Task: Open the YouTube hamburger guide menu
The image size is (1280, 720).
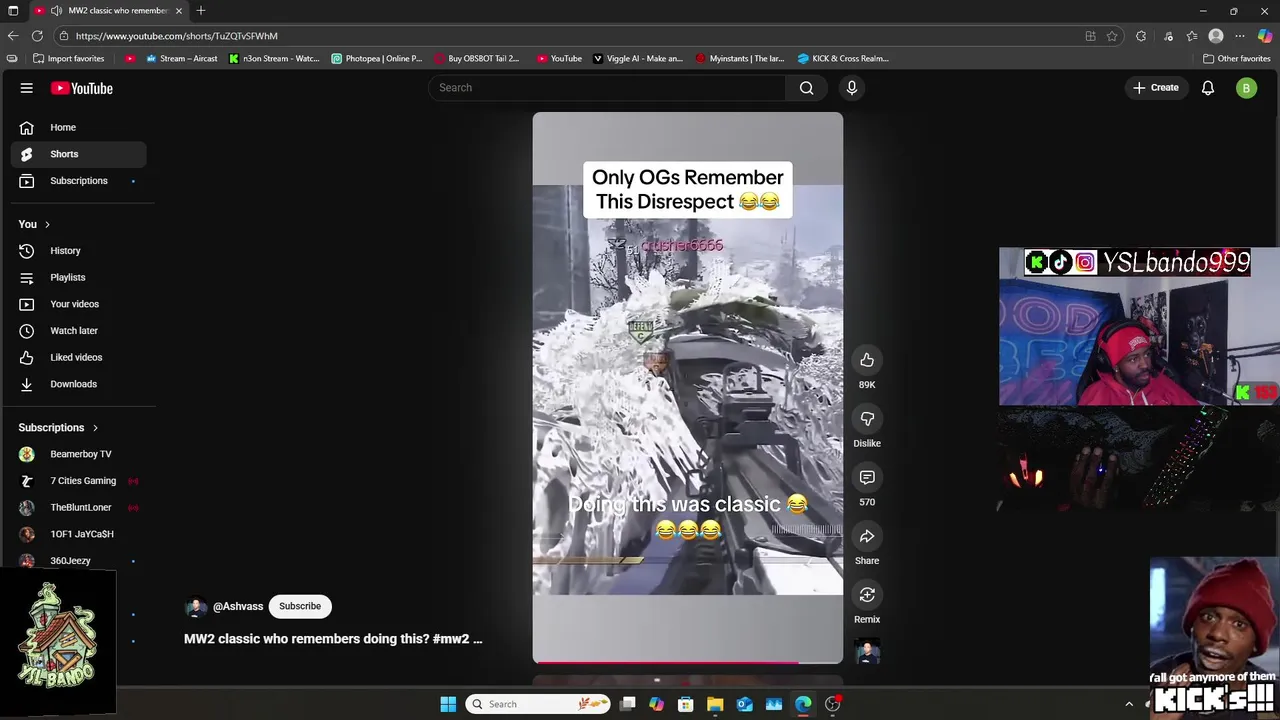Action: [x=27, y=88]
